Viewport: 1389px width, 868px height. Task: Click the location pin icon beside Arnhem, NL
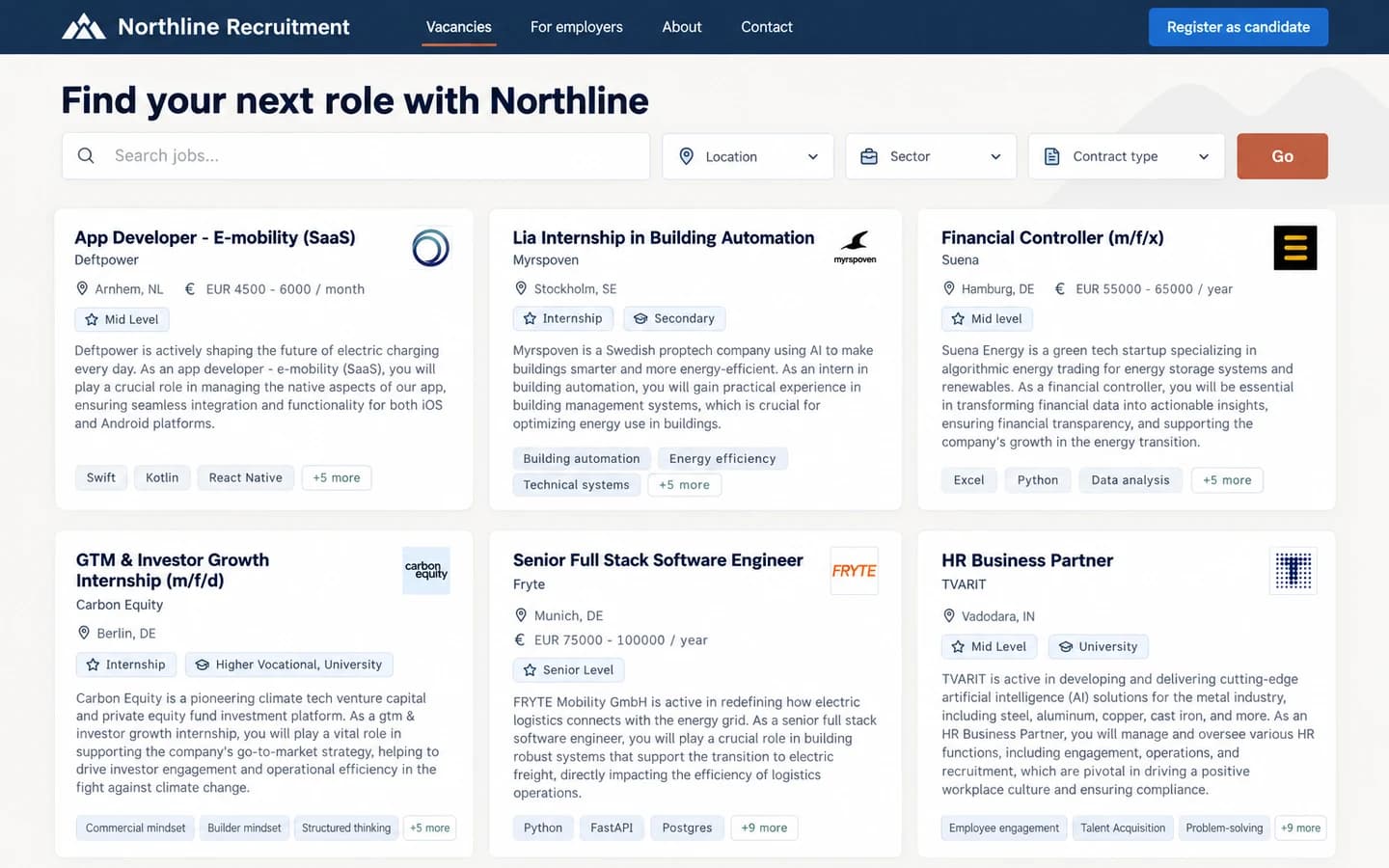[x=82, y=288]
